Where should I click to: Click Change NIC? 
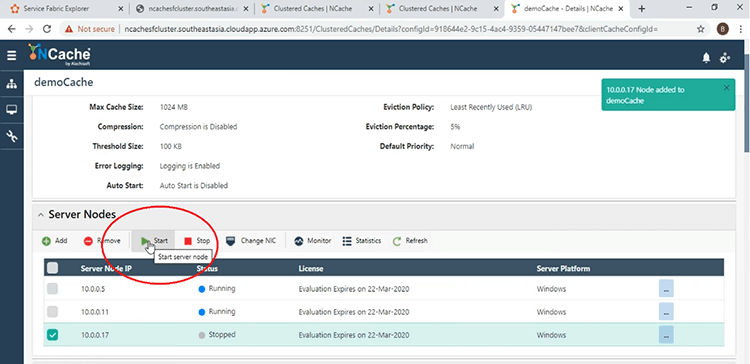pos(251,241)
